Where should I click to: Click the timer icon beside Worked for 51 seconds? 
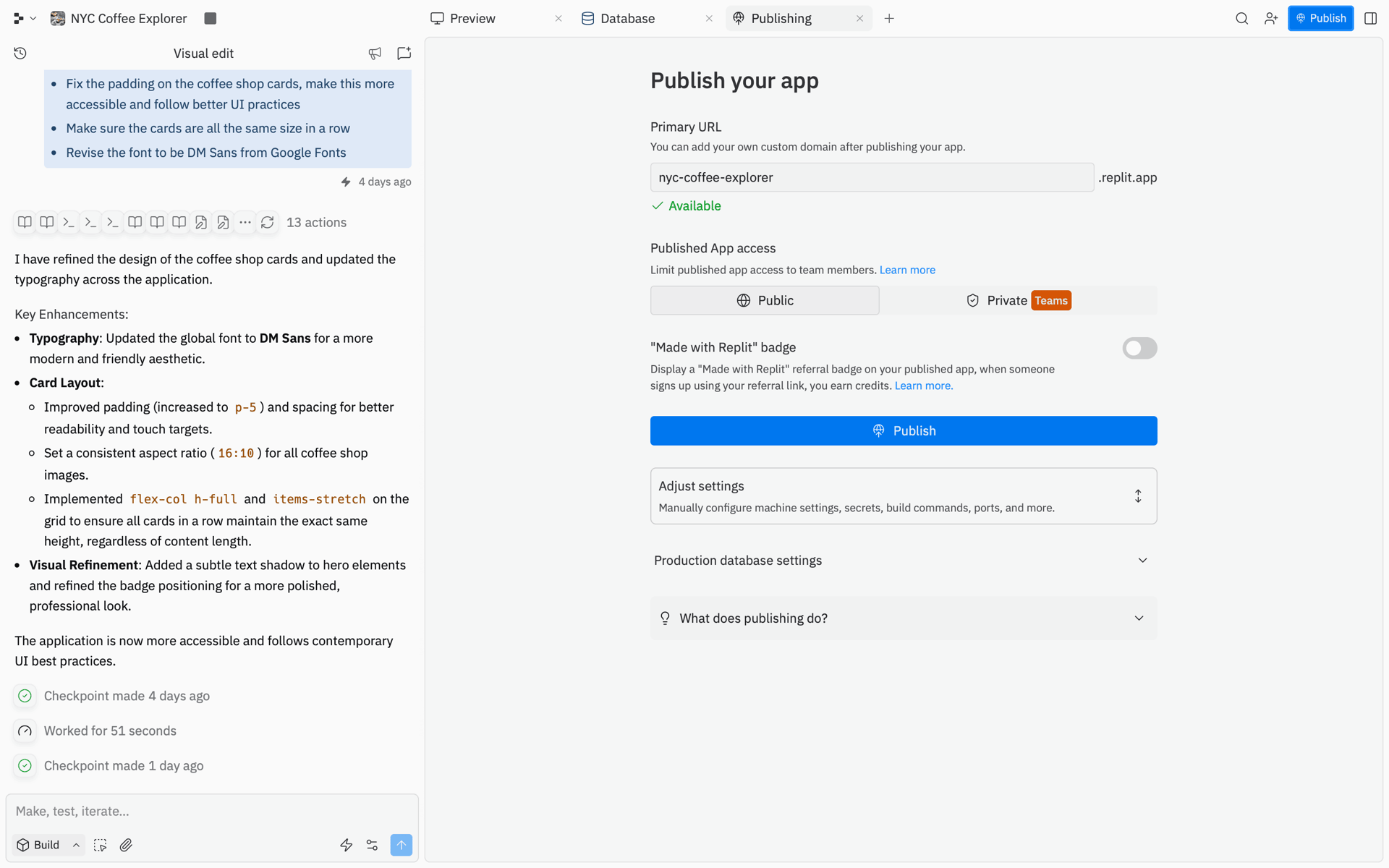point(25,731)
